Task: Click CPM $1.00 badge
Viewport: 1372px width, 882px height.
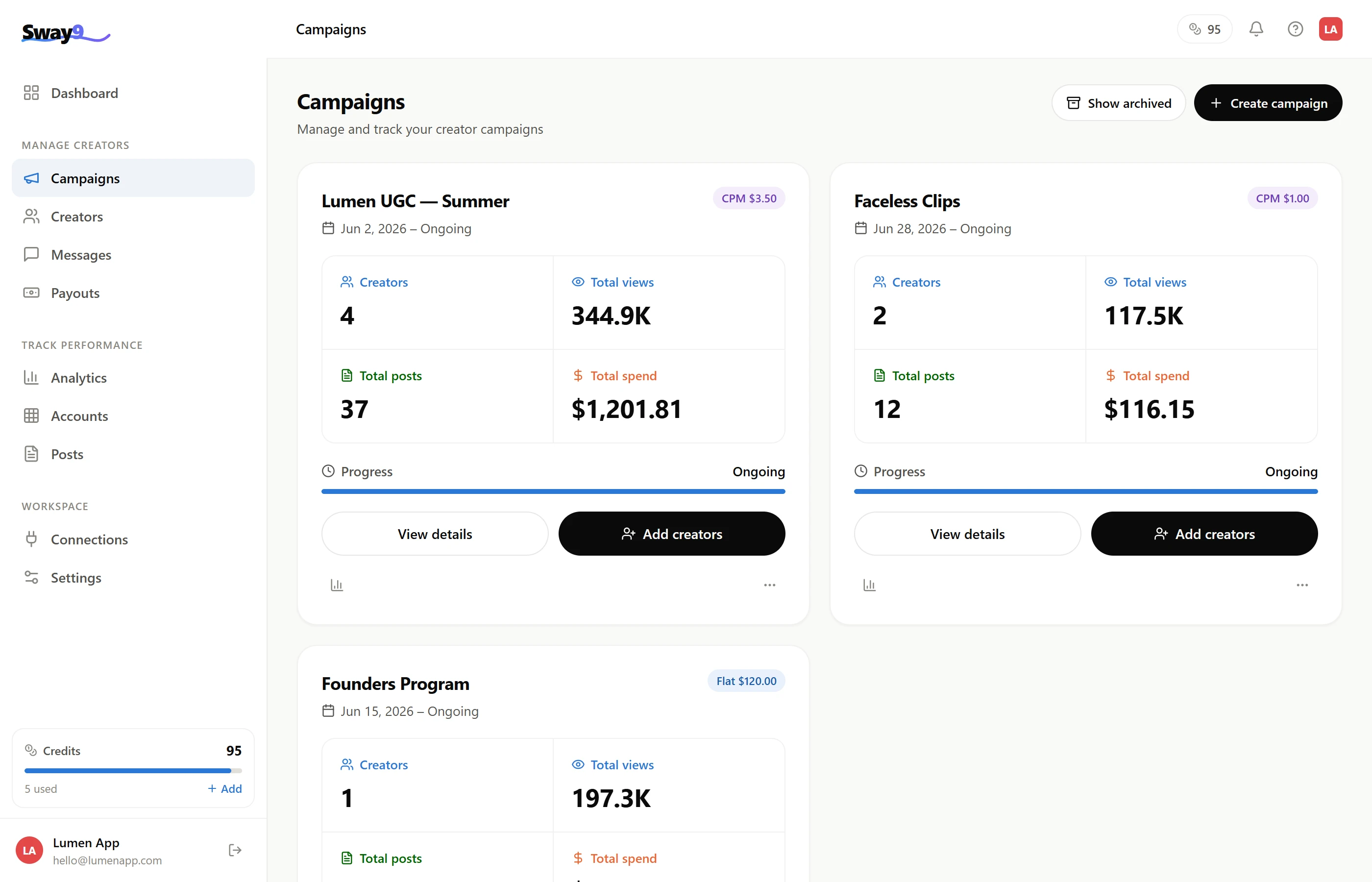Action: (1282, 198)
